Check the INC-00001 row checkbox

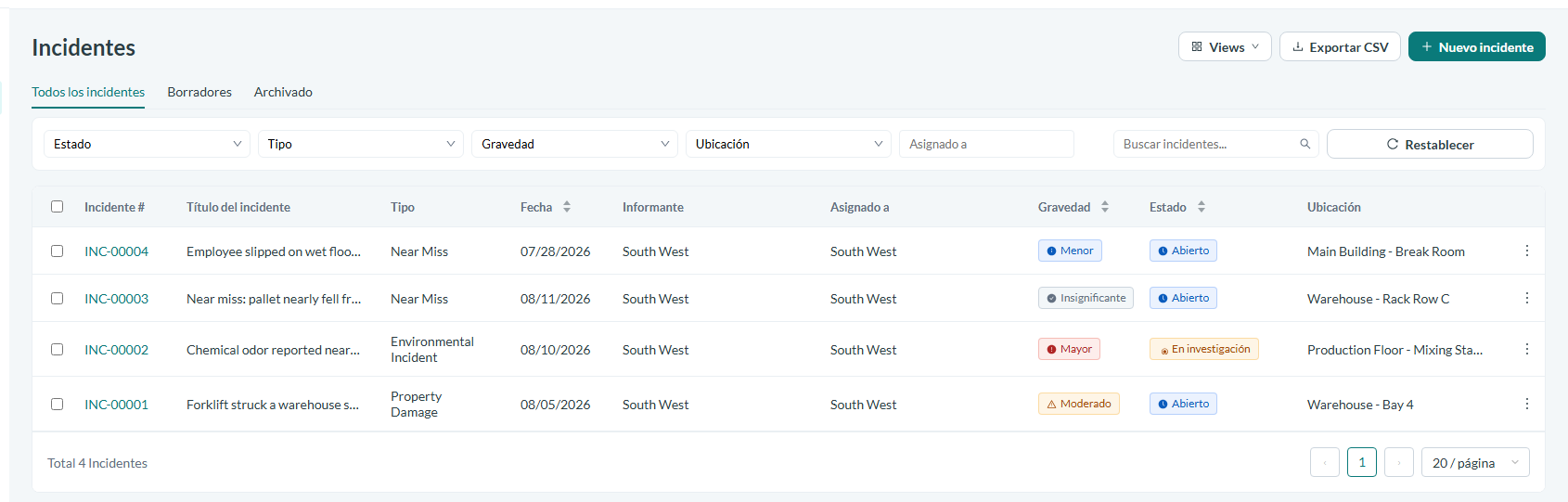point(58,405)
